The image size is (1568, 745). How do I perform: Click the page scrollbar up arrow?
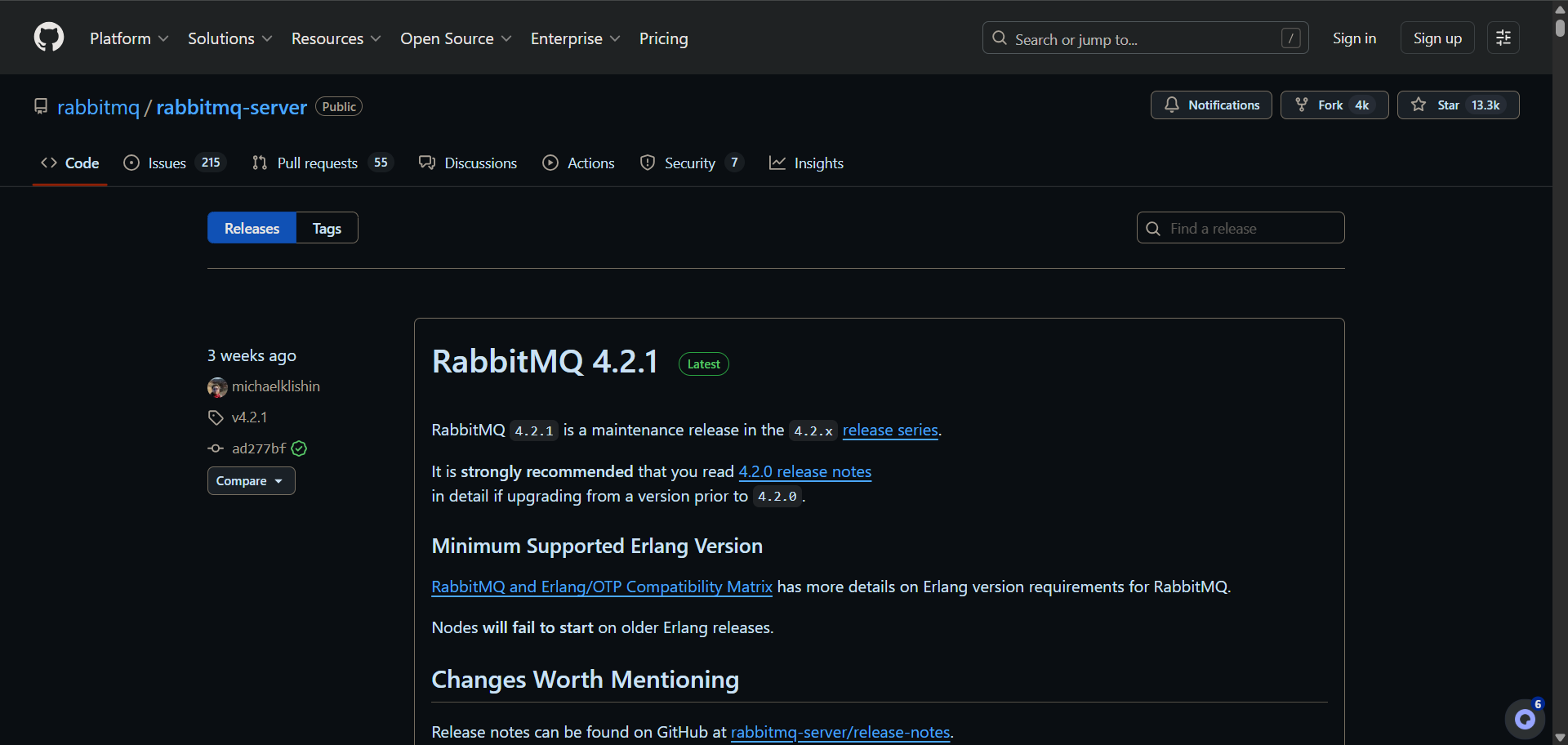coord(1560,8)
